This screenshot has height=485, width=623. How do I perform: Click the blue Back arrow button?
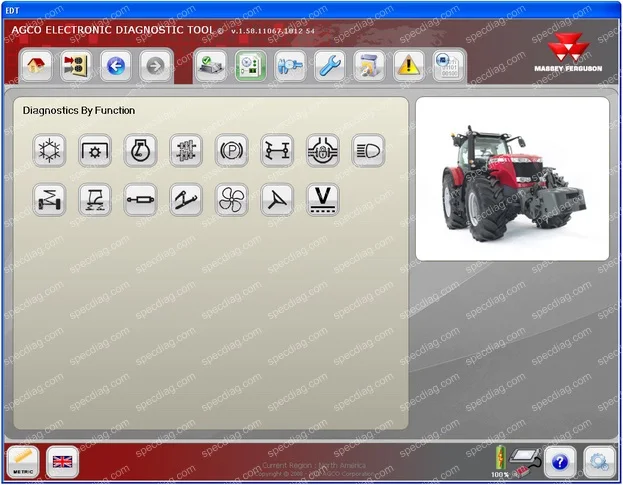[116, 66]
